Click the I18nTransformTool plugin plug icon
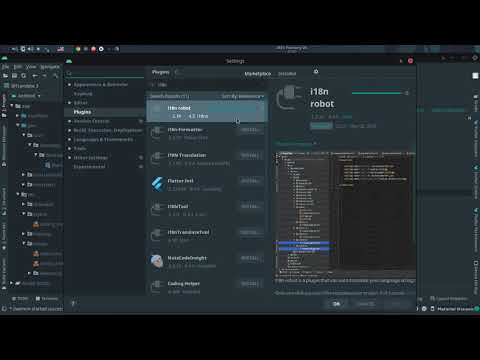 157,236
